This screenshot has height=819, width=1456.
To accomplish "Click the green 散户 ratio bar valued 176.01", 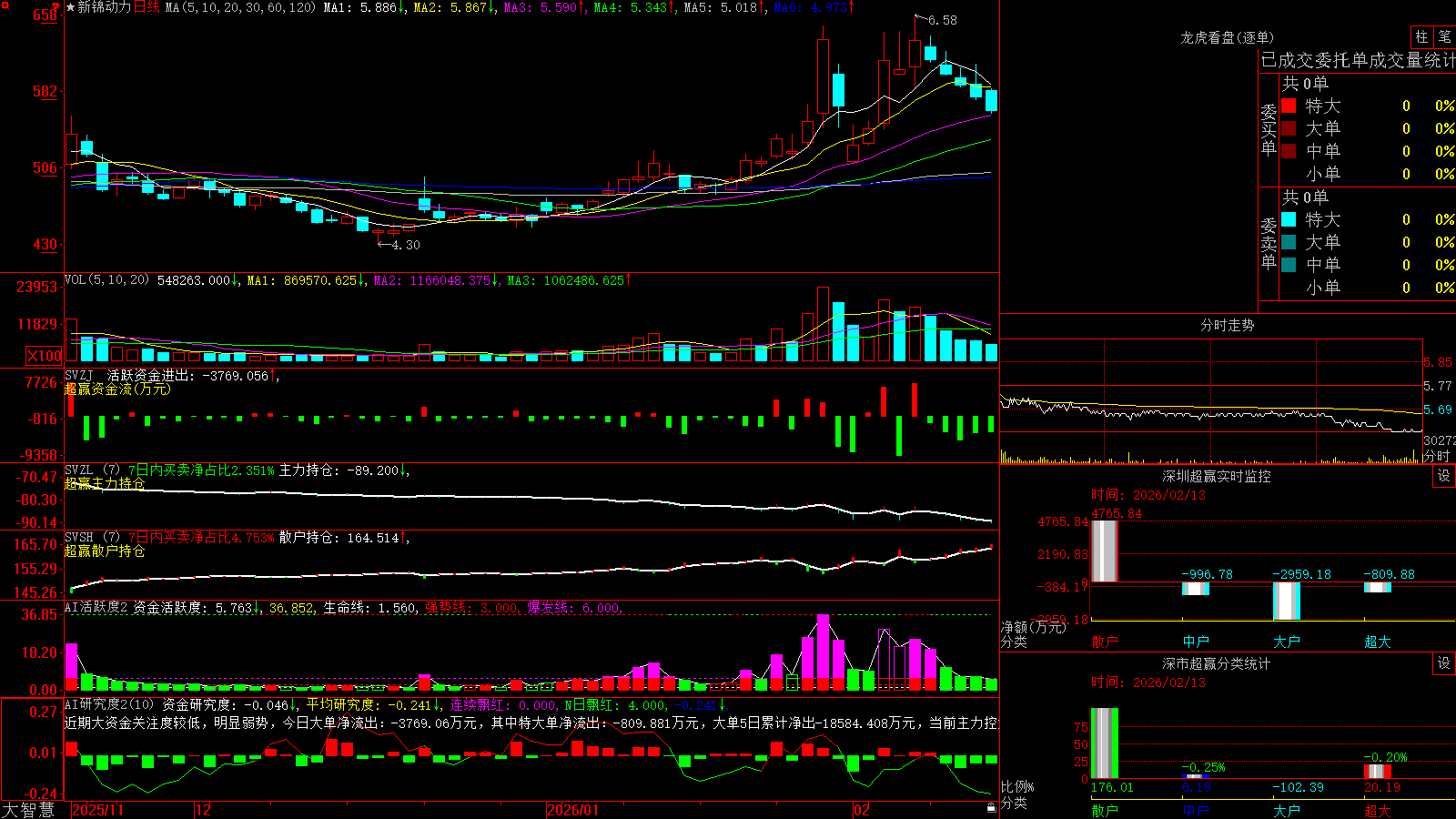I will point(1105,743).
